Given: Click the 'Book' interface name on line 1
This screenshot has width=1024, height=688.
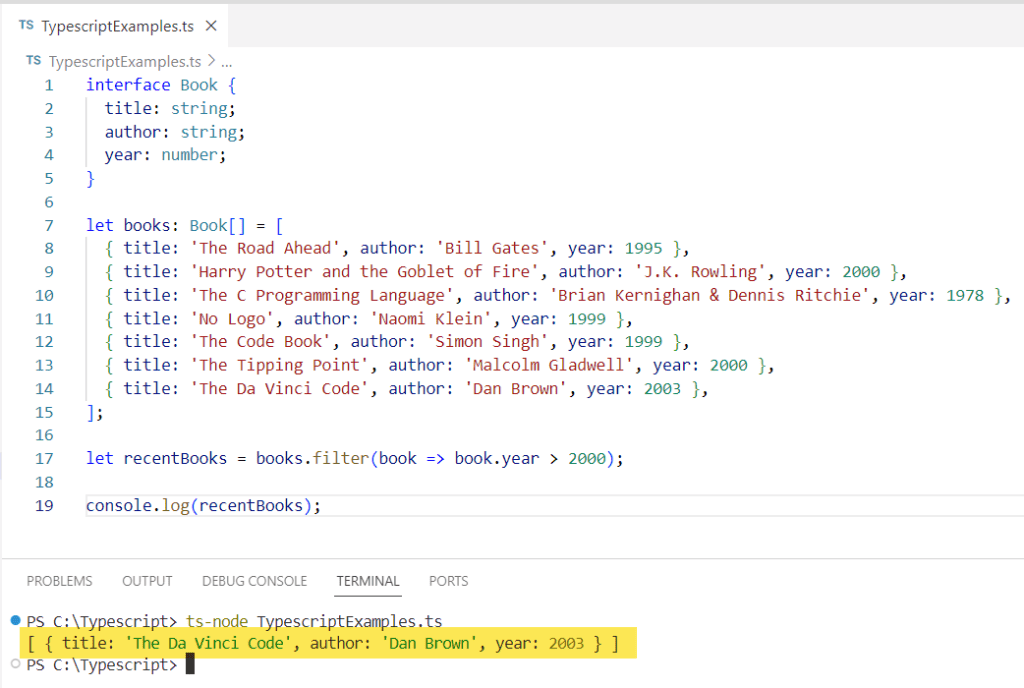Looking at the screenshot, I should point(199,85).
